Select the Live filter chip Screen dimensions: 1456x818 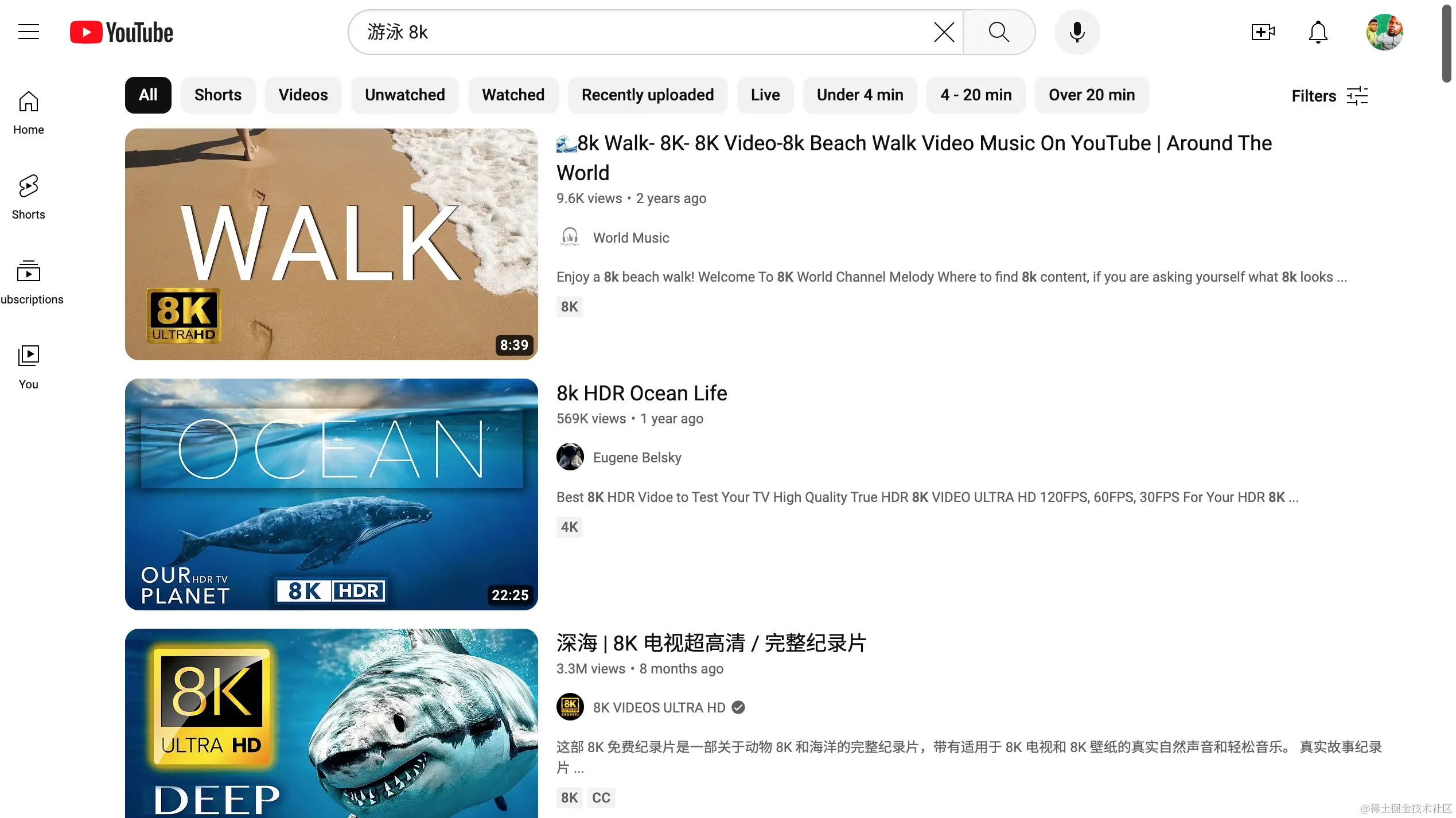point(765,95)
